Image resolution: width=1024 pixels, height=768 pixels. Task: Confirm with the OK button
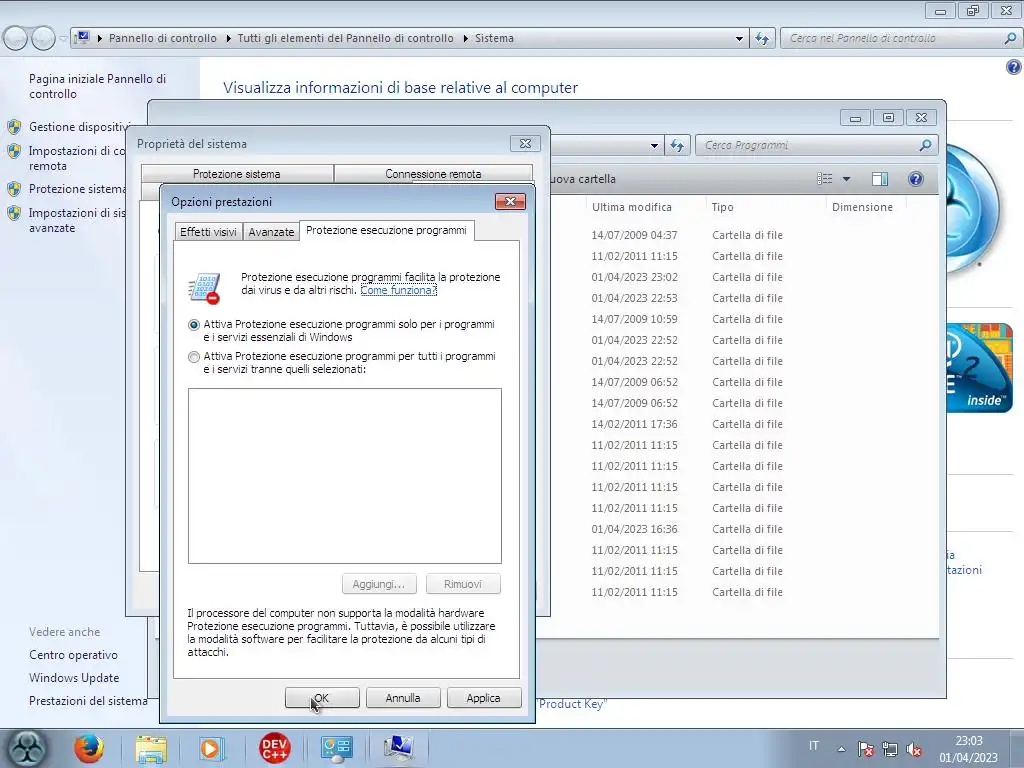[322, 697]
